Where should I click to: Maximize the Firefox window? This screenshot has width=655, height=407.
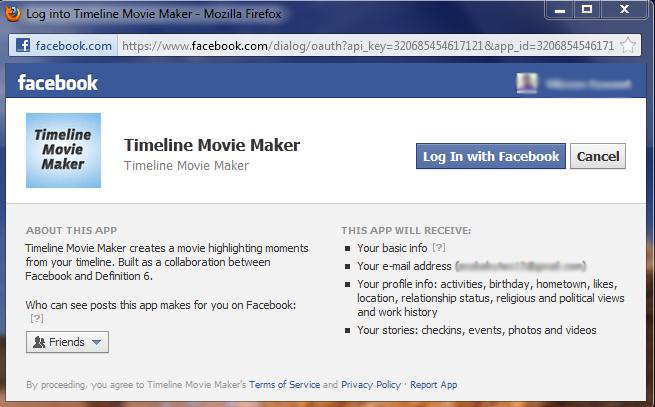(x=587, y=10)
